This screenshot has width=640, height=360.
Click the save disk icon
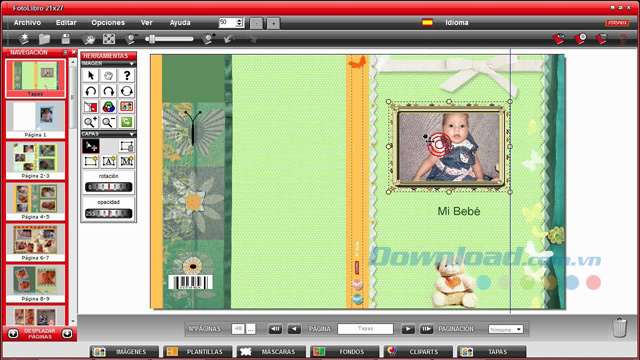click(65, 39)
